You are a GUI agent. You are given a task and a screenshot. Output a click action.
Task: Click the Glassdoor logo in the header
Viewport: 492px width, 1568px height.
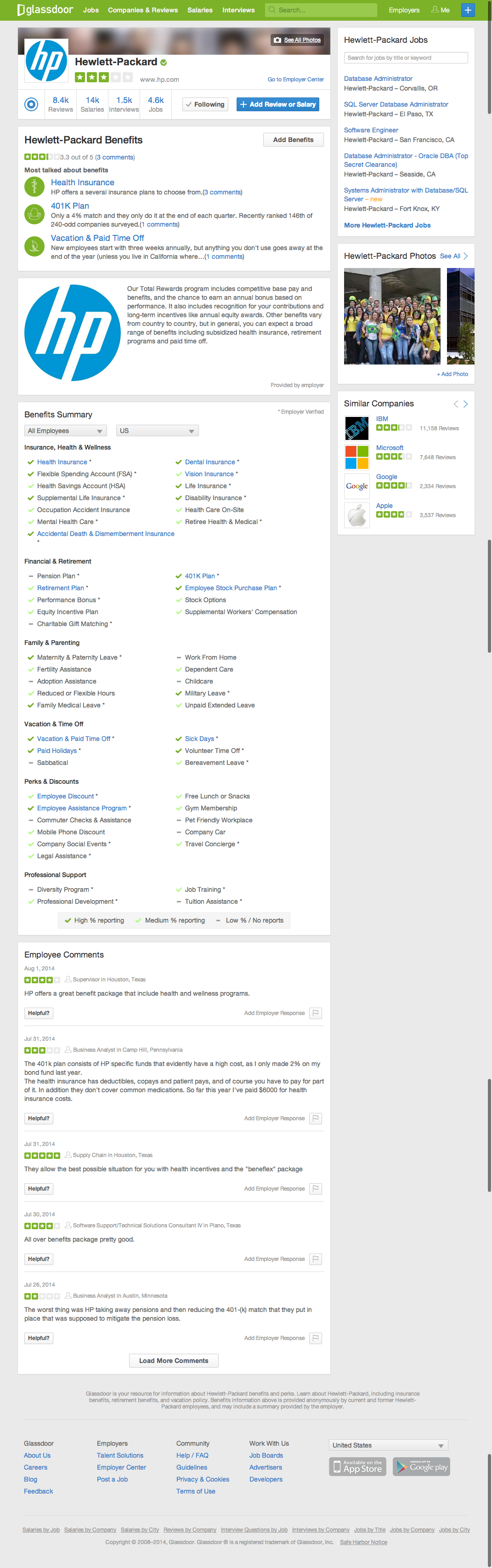[x=45, y=10]
